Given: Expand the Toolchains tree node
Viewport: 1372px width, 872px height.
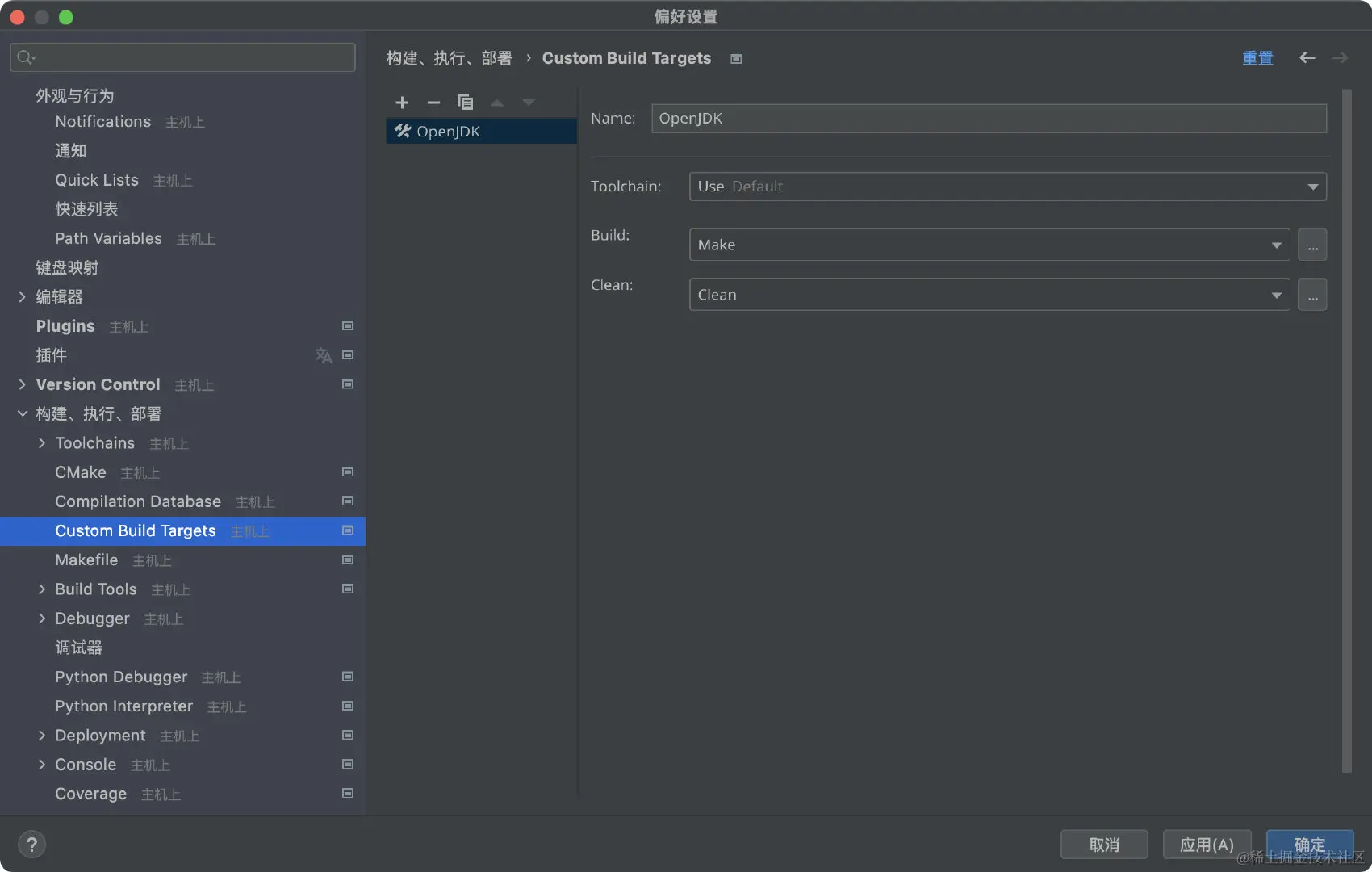Looking at the screenshot, I should click(42, 443).
